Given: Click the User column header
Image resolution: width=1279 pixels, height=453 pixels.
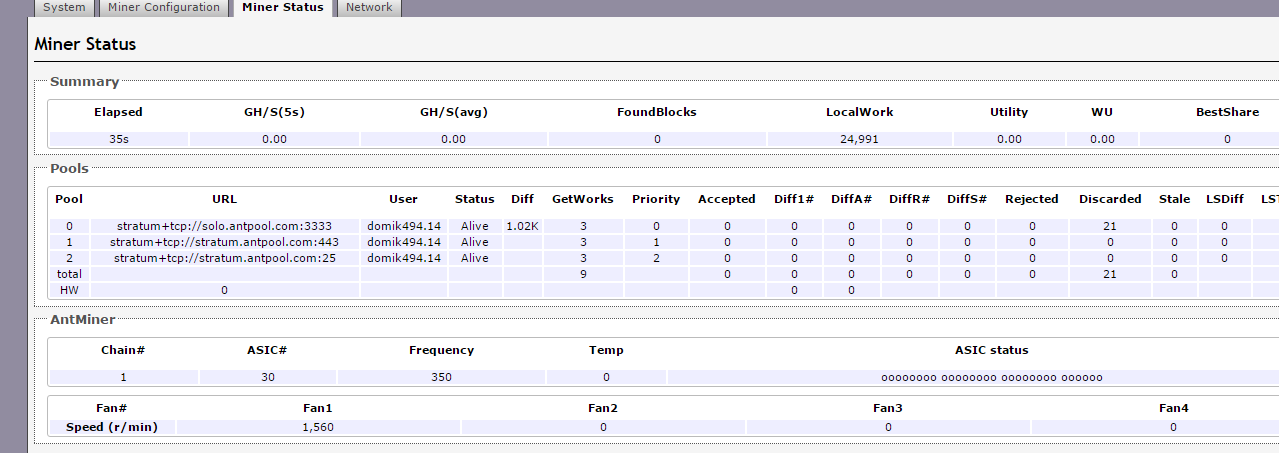Looking at the screenshot, I should point(403,199).
